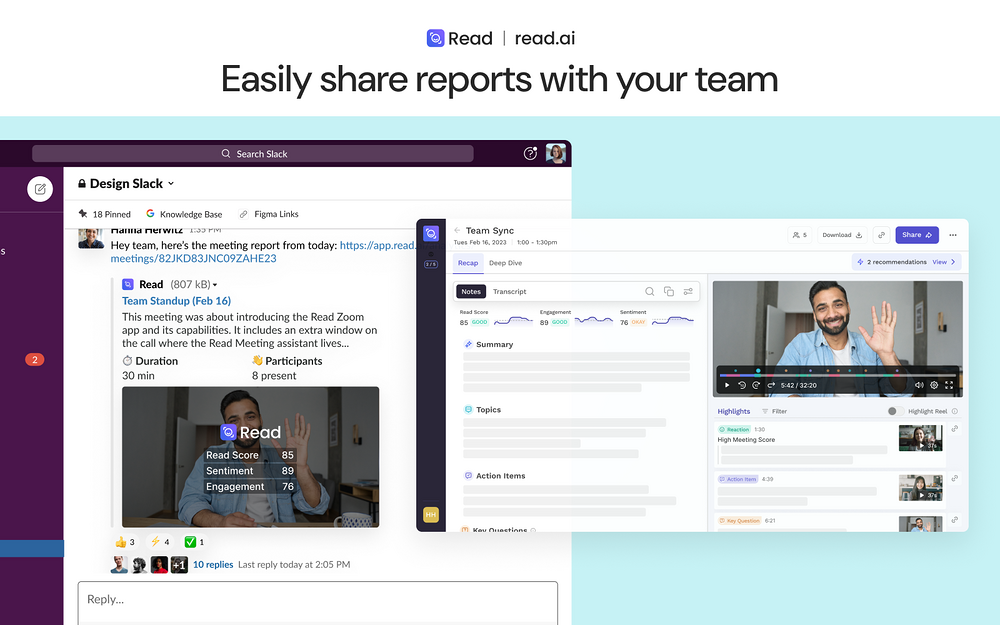This screenshot has width=1000, height=625.
Task: Open Highlights tab
Action: coord(733,411)
